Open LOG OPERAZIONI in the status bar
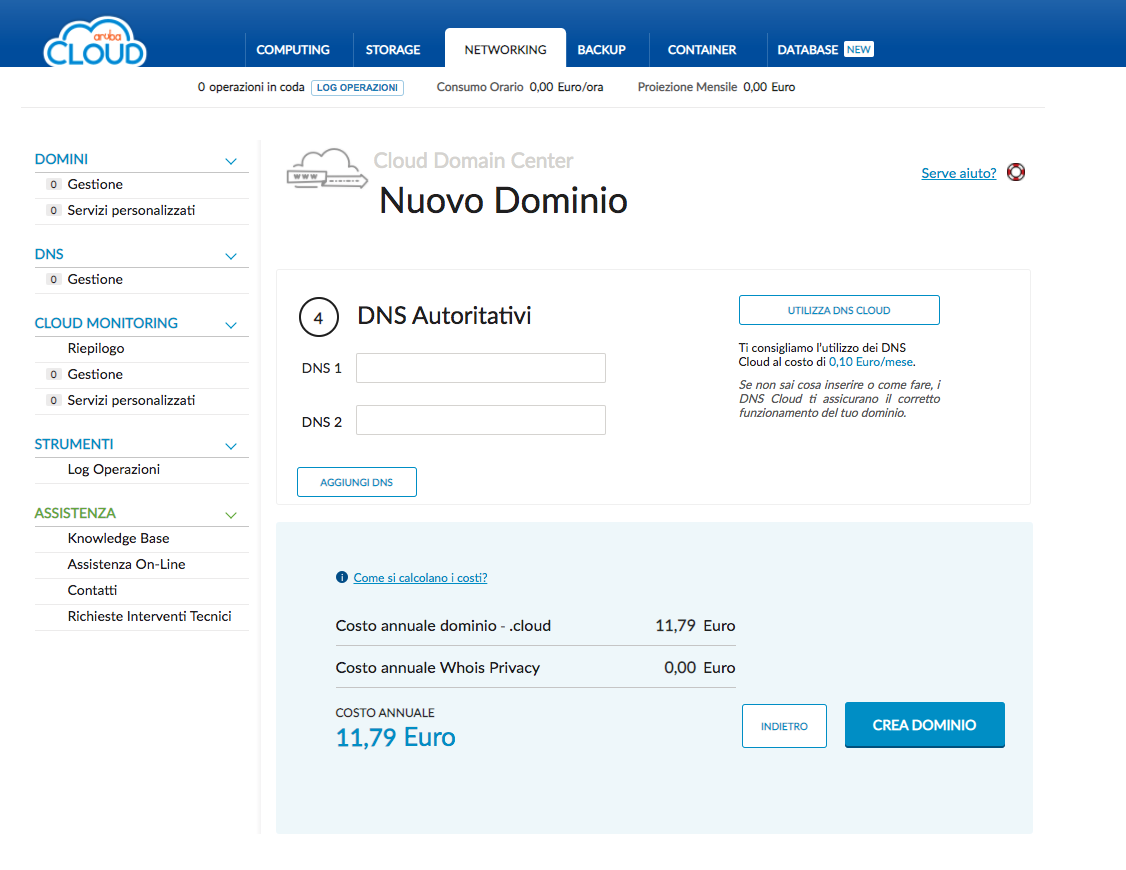Screen dimensions: 1126x870 point(357,87)
